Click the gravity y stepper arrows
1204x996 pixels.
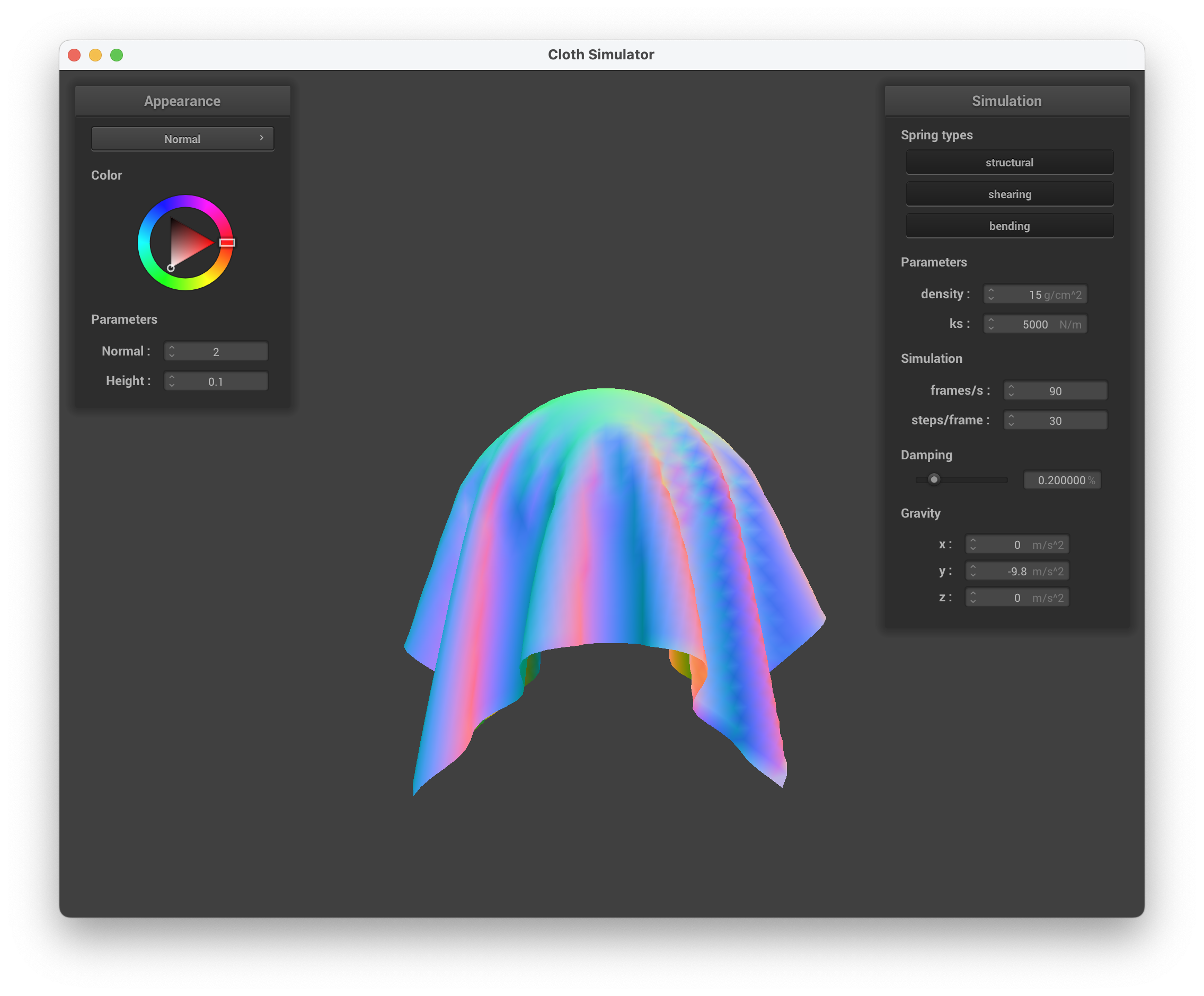(973, 571)
